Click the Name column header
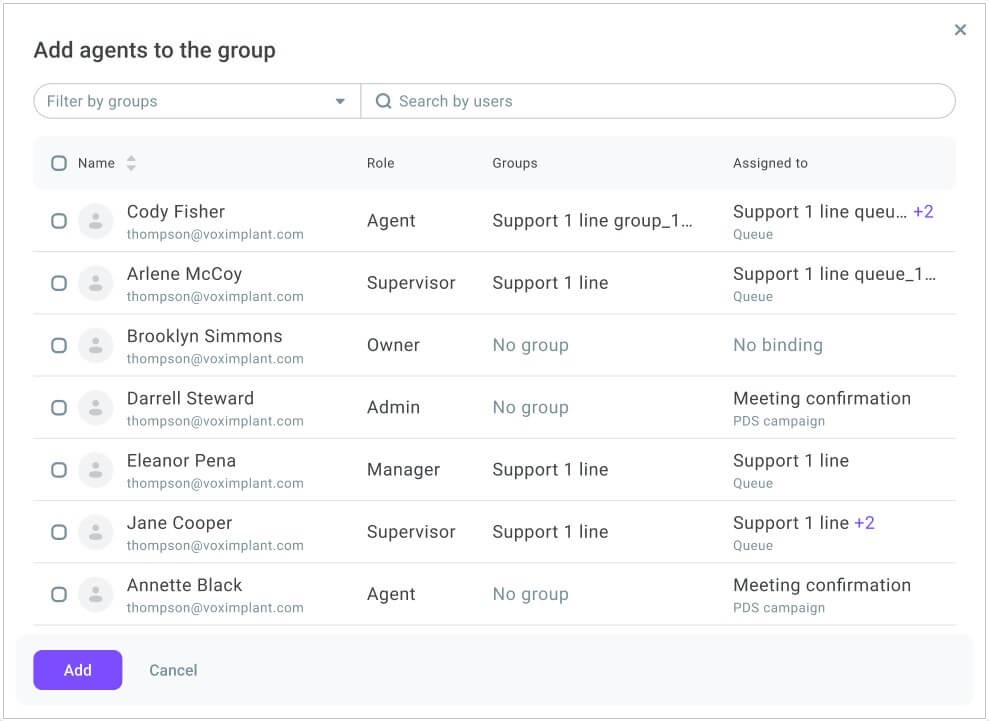Viewport: 989px width, 721px height. pyautogui.click(x=97, y=163)
